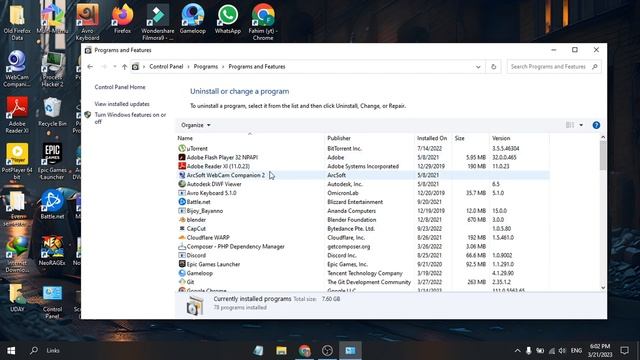Sort by the Size column header
640x360 pixels.
(x=470, y=138)
